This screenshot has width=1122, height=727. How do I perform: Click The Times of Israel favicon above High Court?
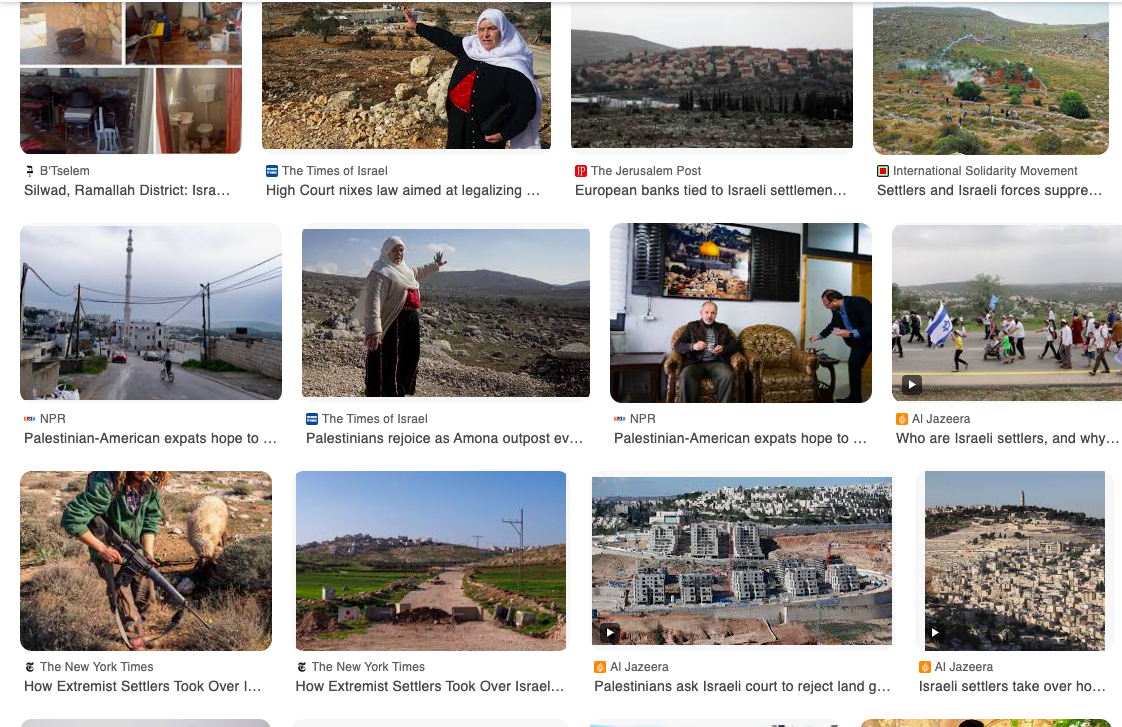pyautogui.click(x=272, y=171)
